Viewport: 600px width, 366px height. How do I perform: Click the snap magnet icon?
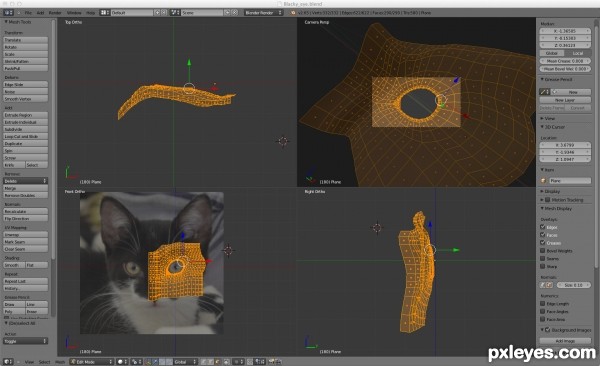(x=250, y=361)
